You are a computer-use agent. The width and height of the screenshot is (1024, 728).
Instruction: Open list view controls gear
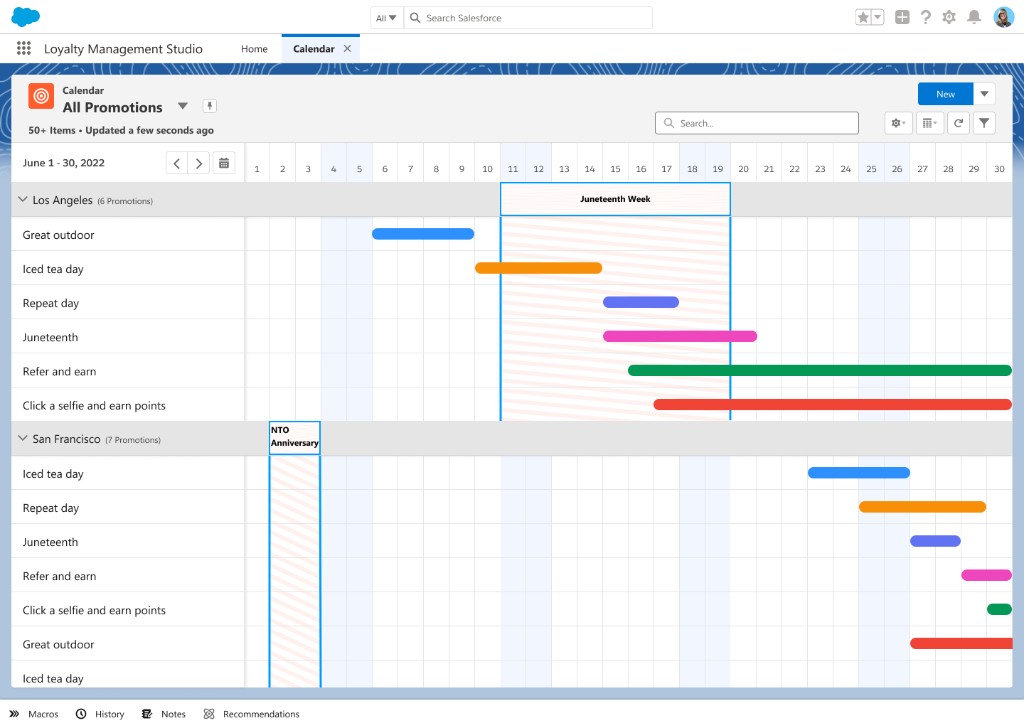pyautogui.click(x=899, y=123)
